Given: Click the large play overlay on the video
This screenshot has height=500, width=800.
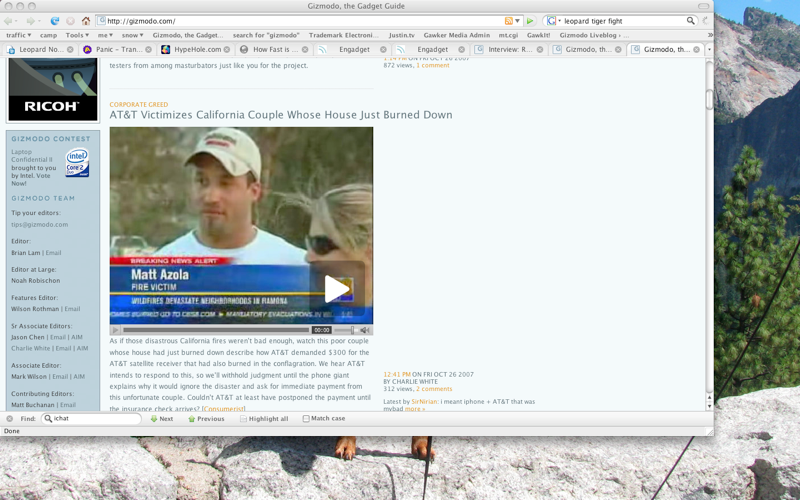Looking at the screenshot, I should pyautogui.click(x=337, y=289).
